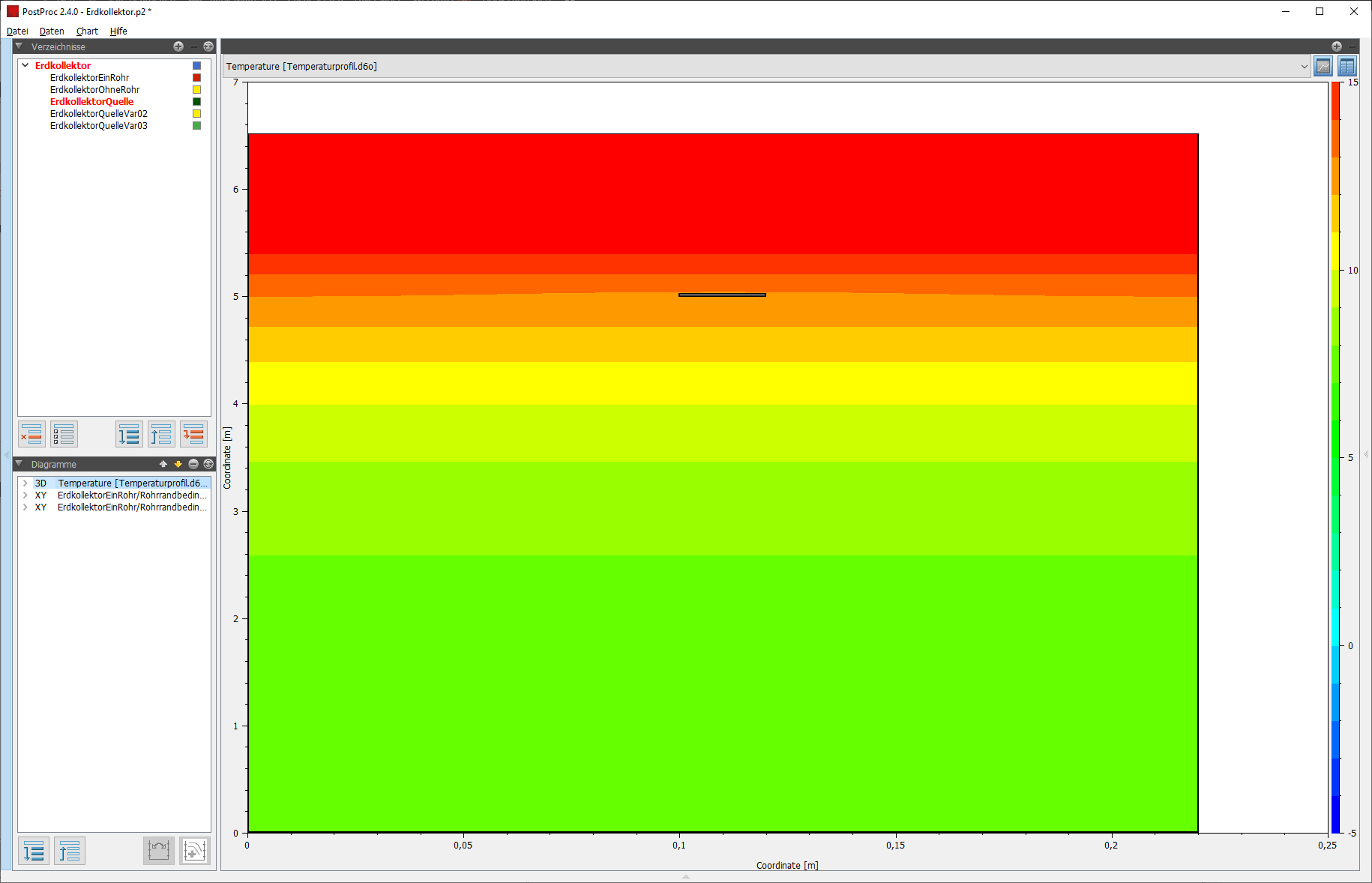Add a directory in Verzeichnisse panel header
This screenshot has width=1372, height=883.
178,46
